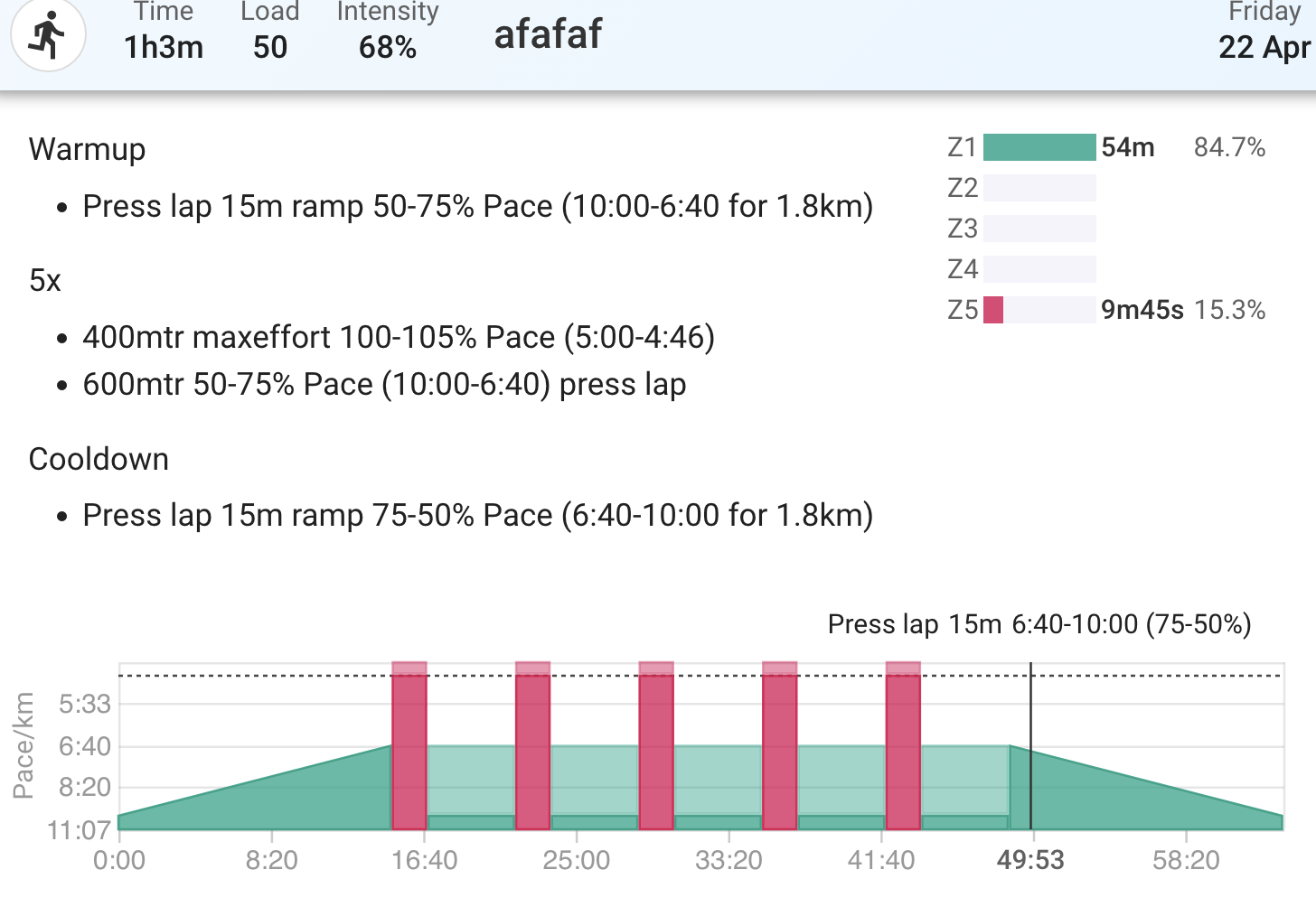
Task: Click the empty Z4 zone bar
Action: coord(1039,269)
